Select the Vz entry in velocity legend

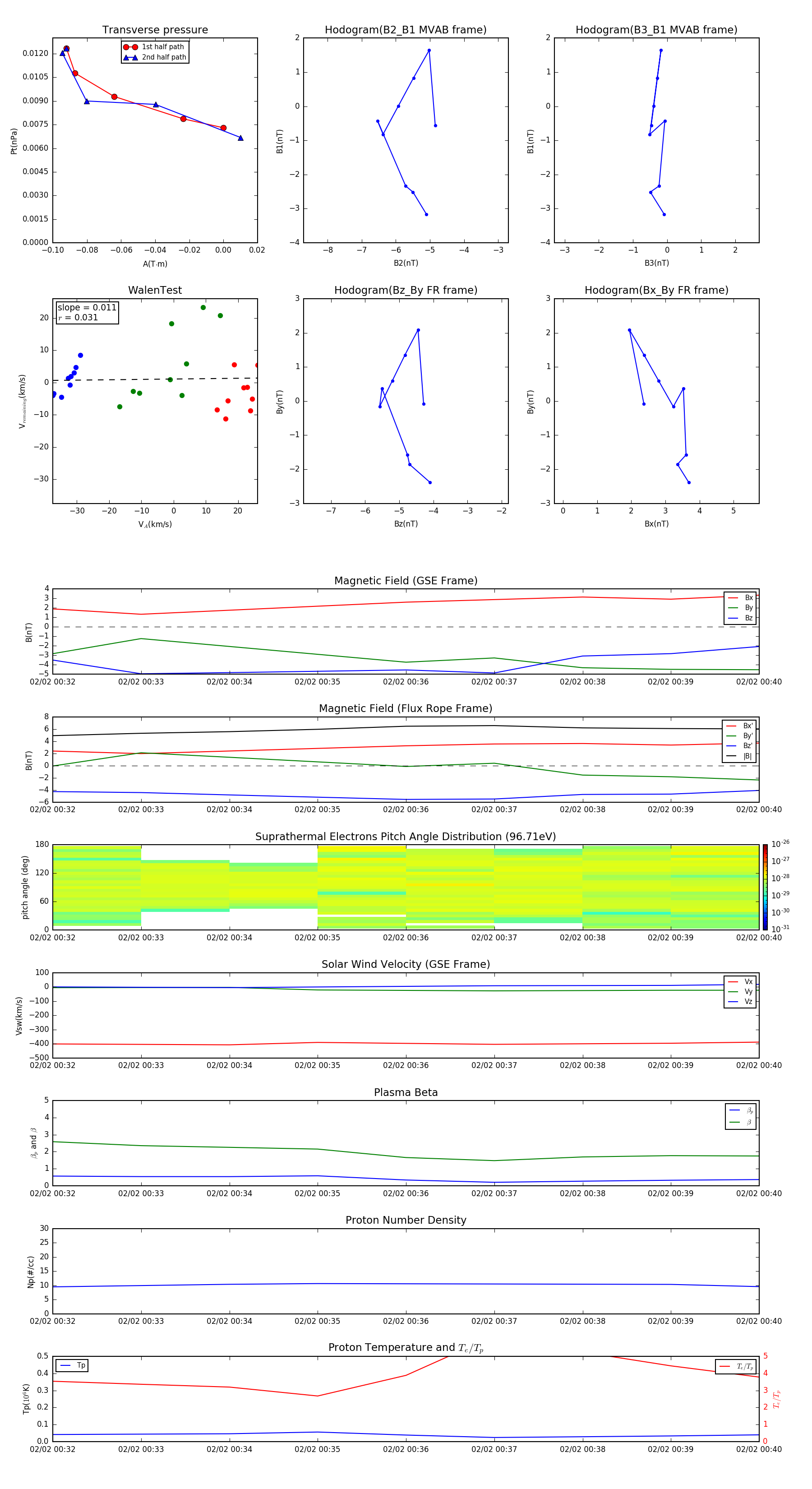click(x=740, y=1001)
